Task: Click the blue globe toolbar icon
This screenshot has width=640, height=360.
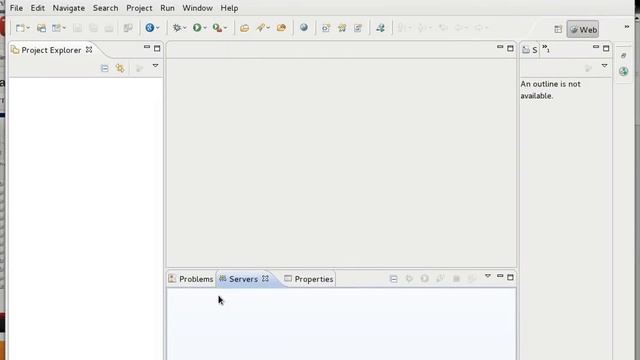Action: (x=149, y=28)
